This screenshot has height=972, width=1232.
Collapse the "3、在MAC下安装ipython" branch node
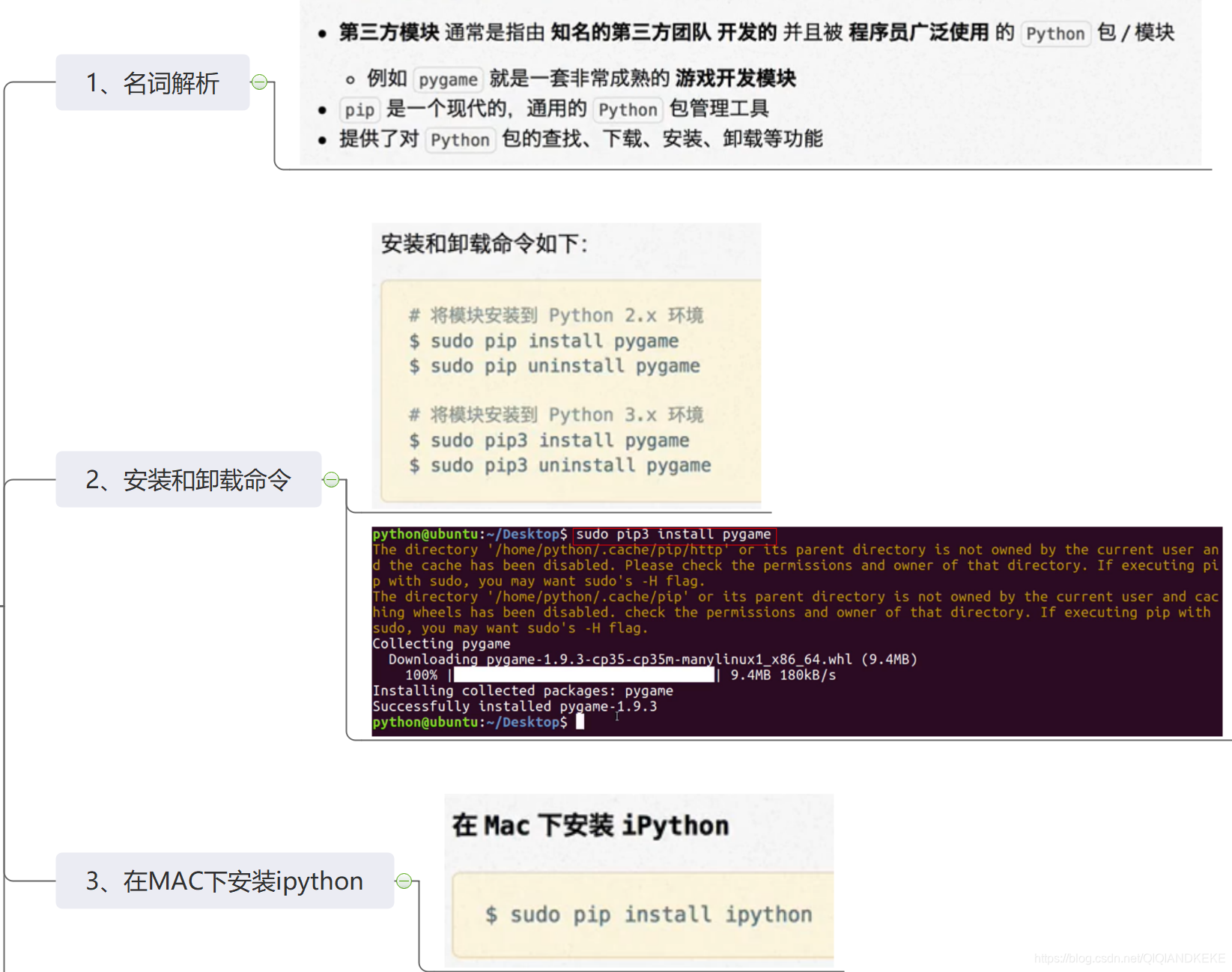[404, 881]
